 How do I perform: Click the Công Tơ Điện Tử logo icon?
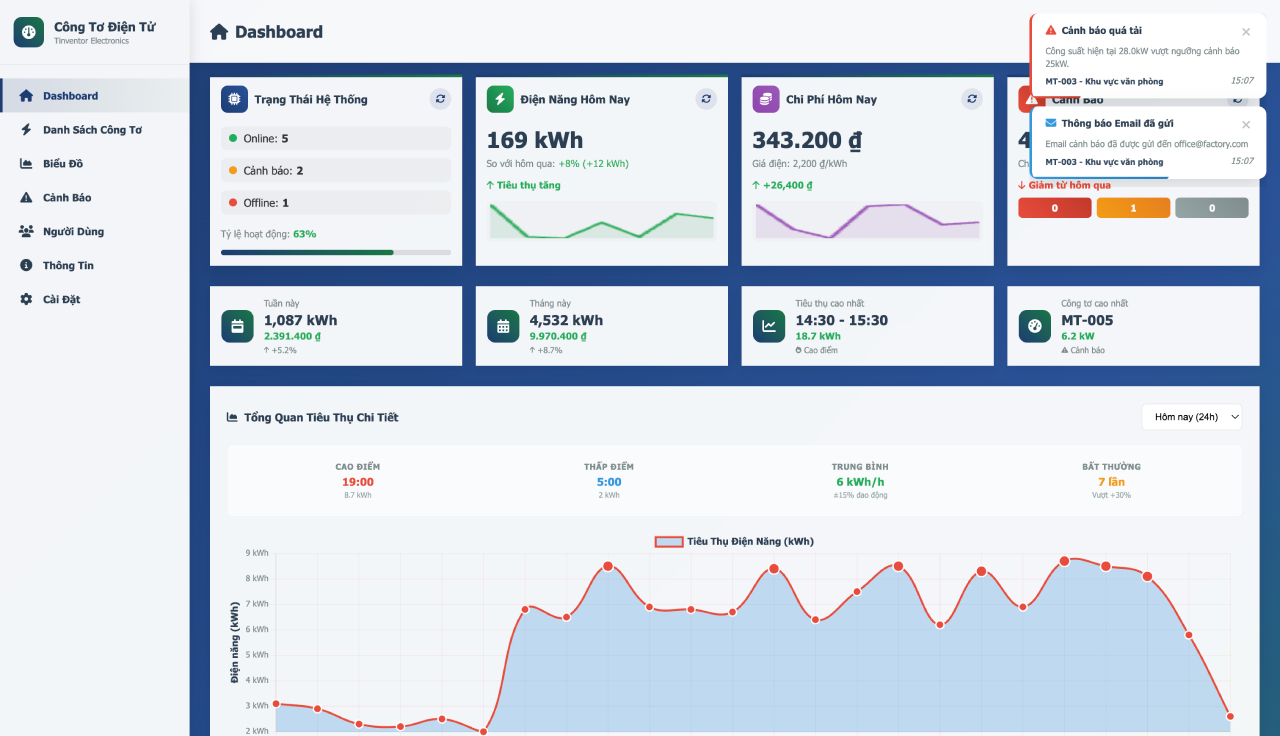(28, 32)
